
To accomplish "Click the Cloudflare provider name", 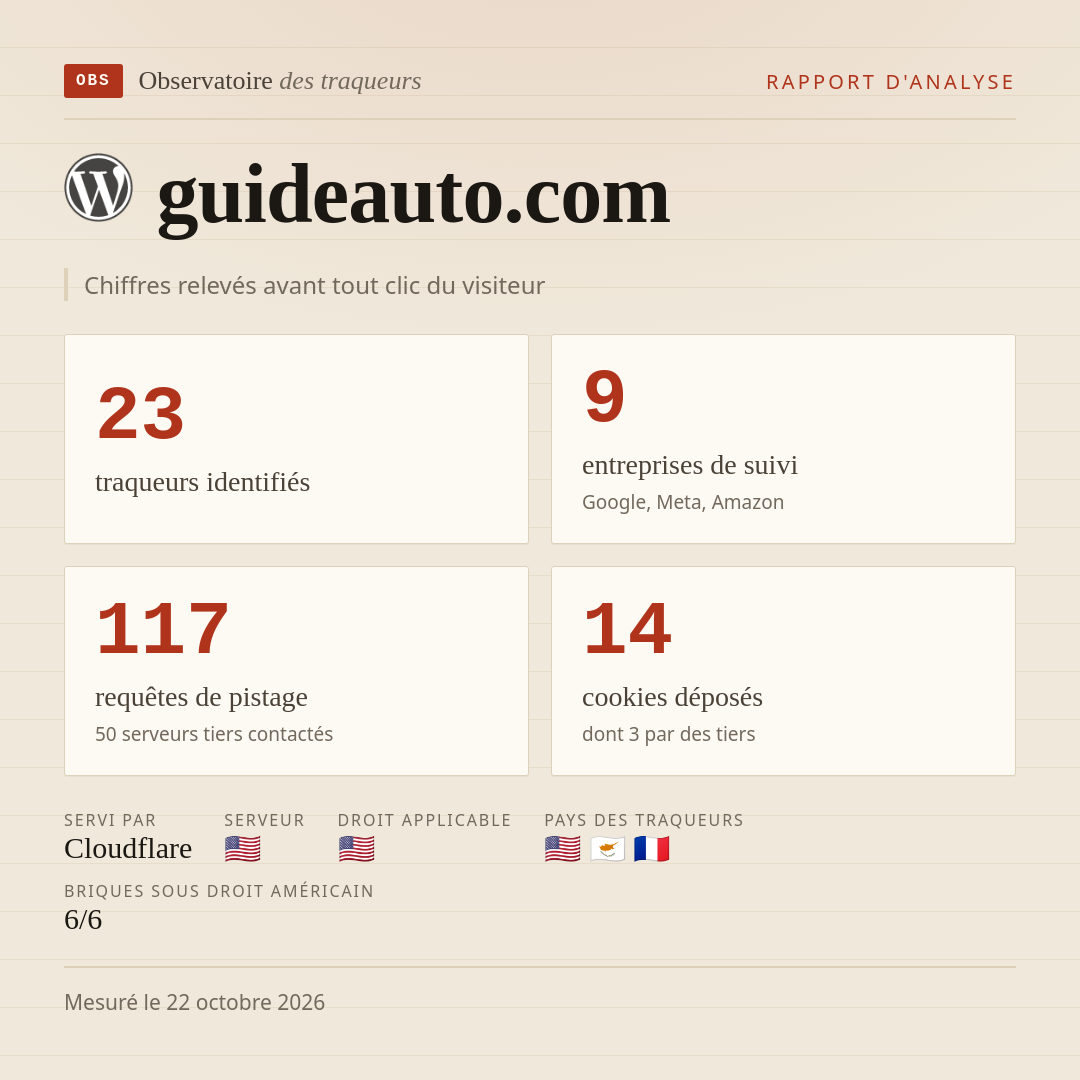I will tap(128, 849).
